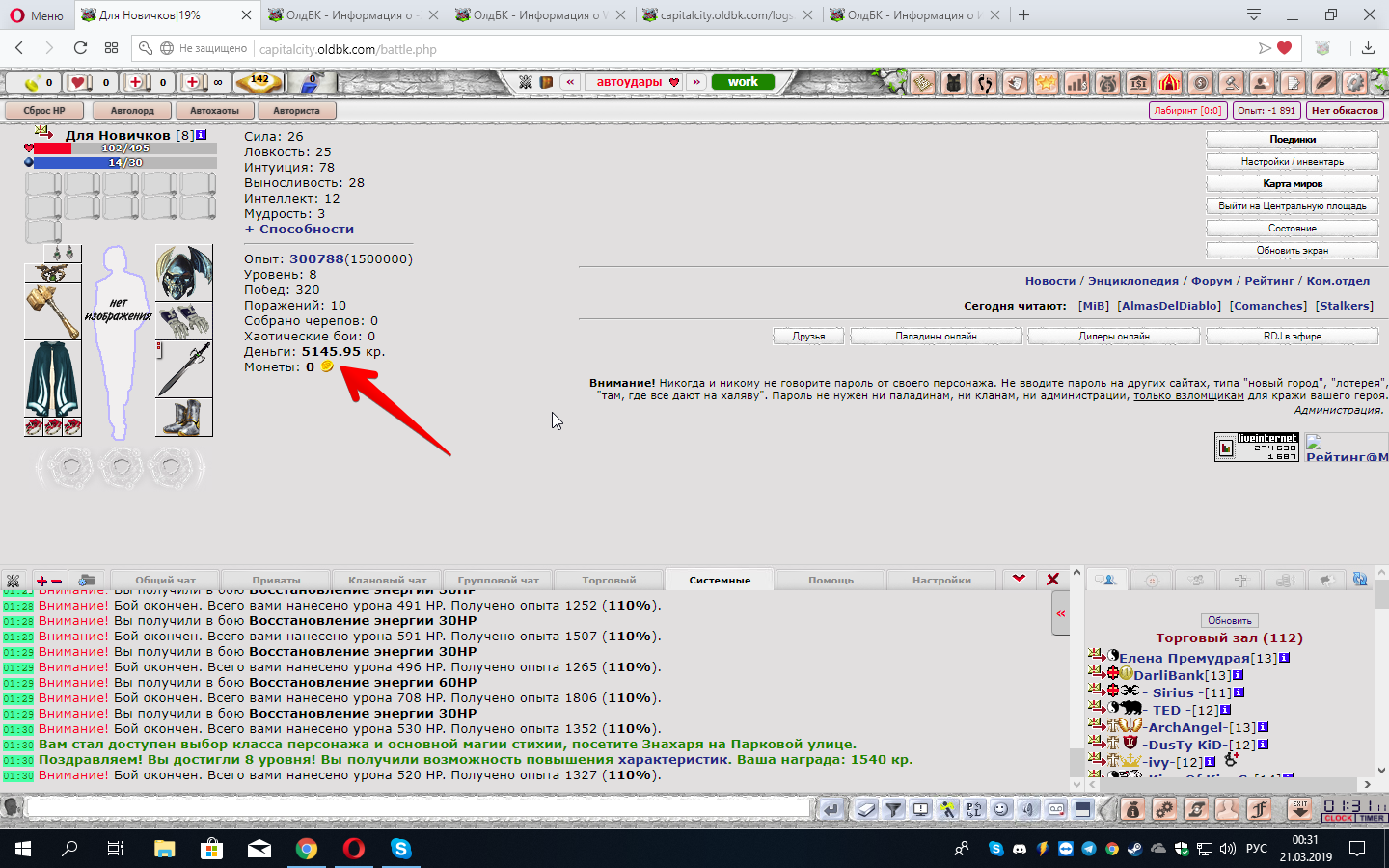Click the F forum icon in bottom bar
The image size is (1389, 868).
1259,809
